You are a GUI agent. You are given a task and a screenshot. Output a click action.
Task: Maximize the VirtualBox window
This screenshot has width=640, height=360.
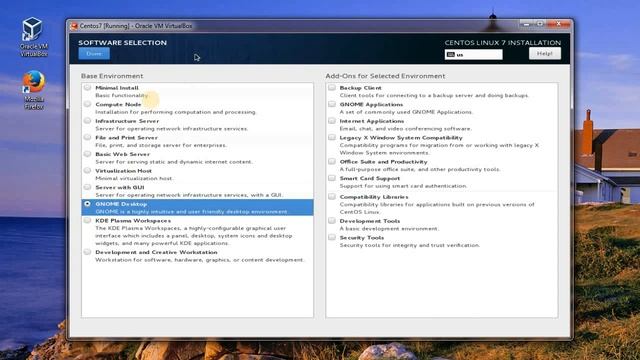(x=540, y=24)
